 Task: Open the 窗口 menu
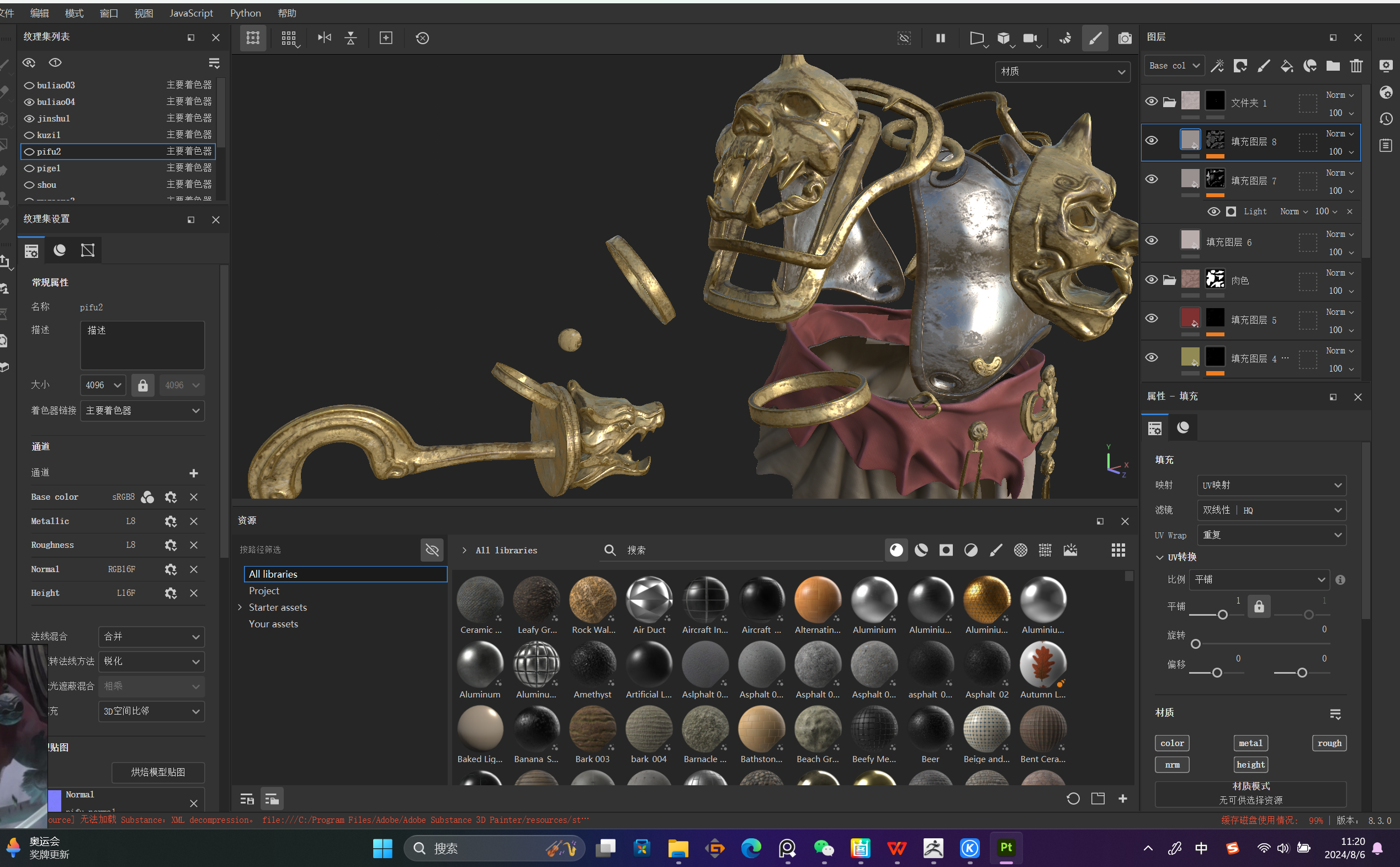pos(108,13)
